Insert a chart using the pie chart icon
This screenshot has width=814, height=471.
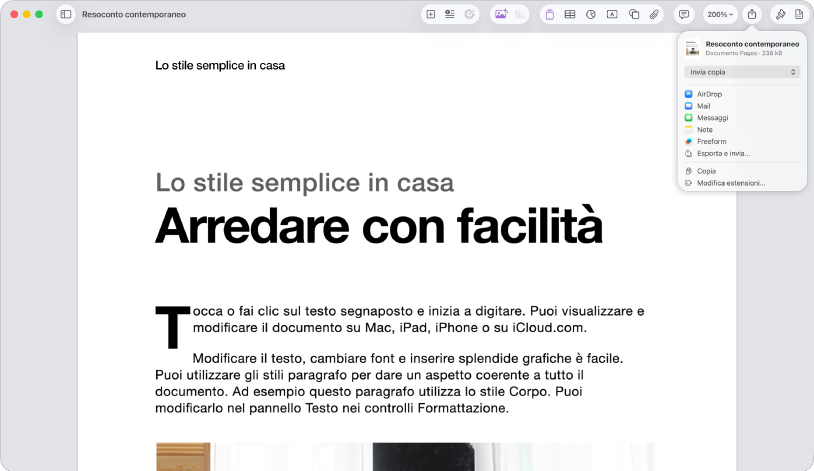[x=591, y=15]
